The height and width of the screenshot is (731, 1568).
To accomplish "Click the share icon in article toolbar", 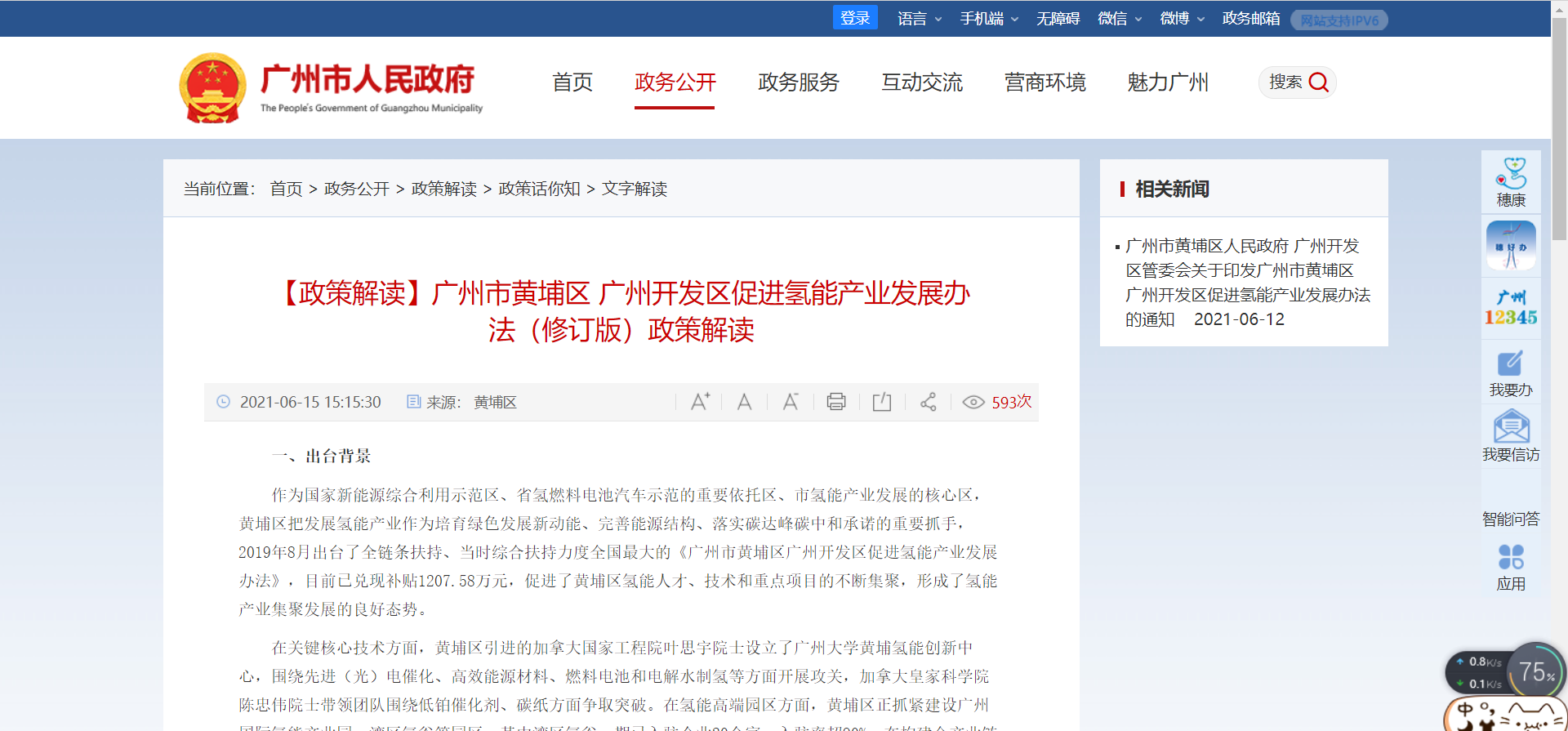I will click(928, 402).
